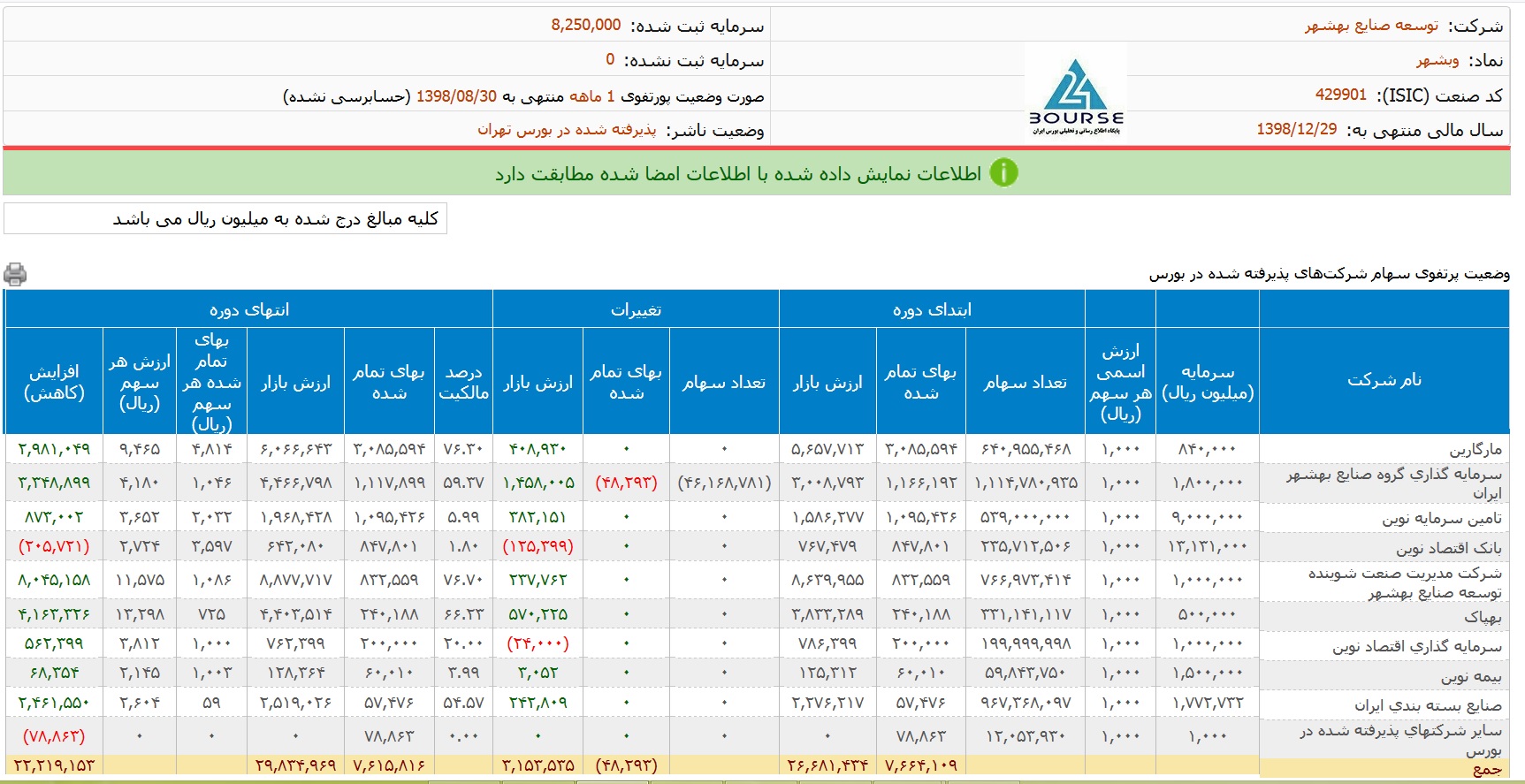Viewport: 1525px width, 784px height.
Task: Click the 'سرمایه (میلیون ریال)' column header
Action: [1208, 382]
